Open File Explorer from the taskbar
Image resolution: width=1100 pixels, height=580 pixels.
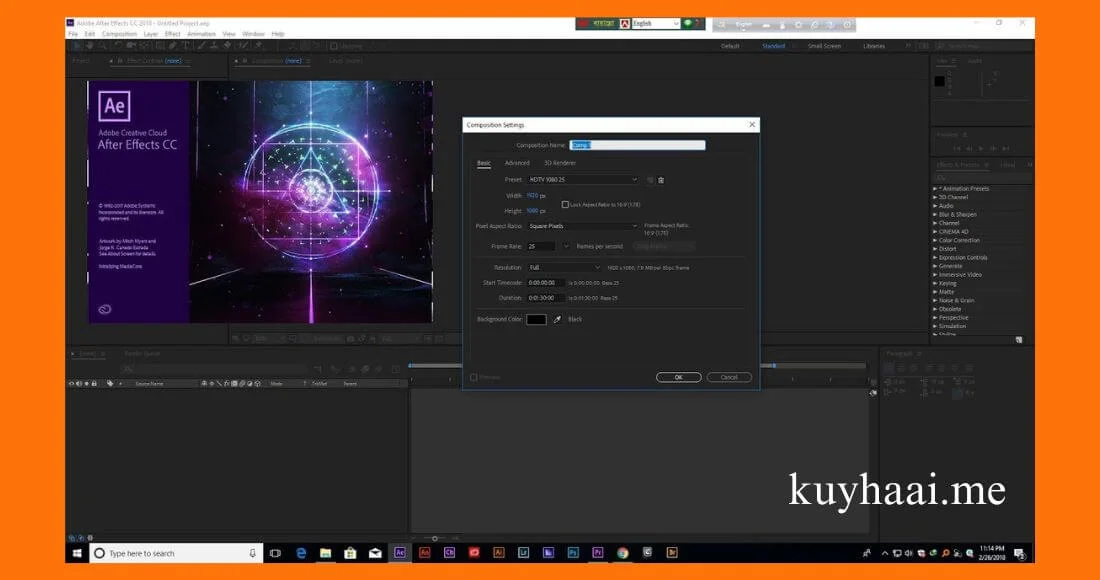pos(326,553)
